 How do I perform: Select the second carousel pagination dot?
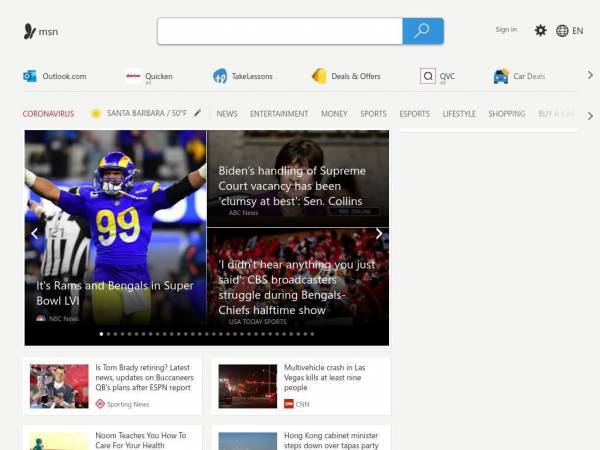[x=108, y=334]
